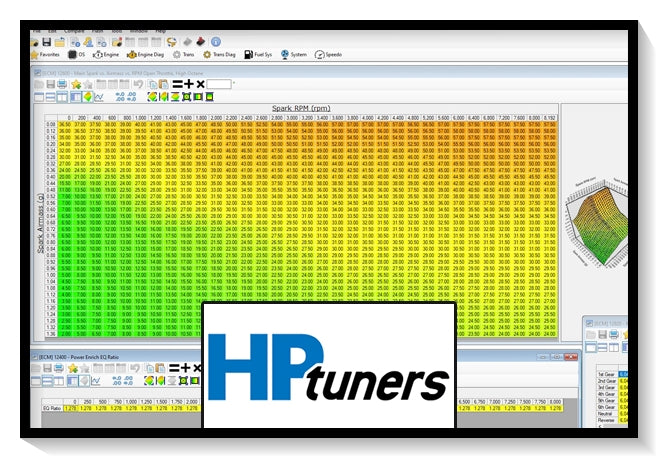Toggle graph view in Power Enrich window
The width and height of the screenshot is (658, 458).
click(x=96, y=381)
